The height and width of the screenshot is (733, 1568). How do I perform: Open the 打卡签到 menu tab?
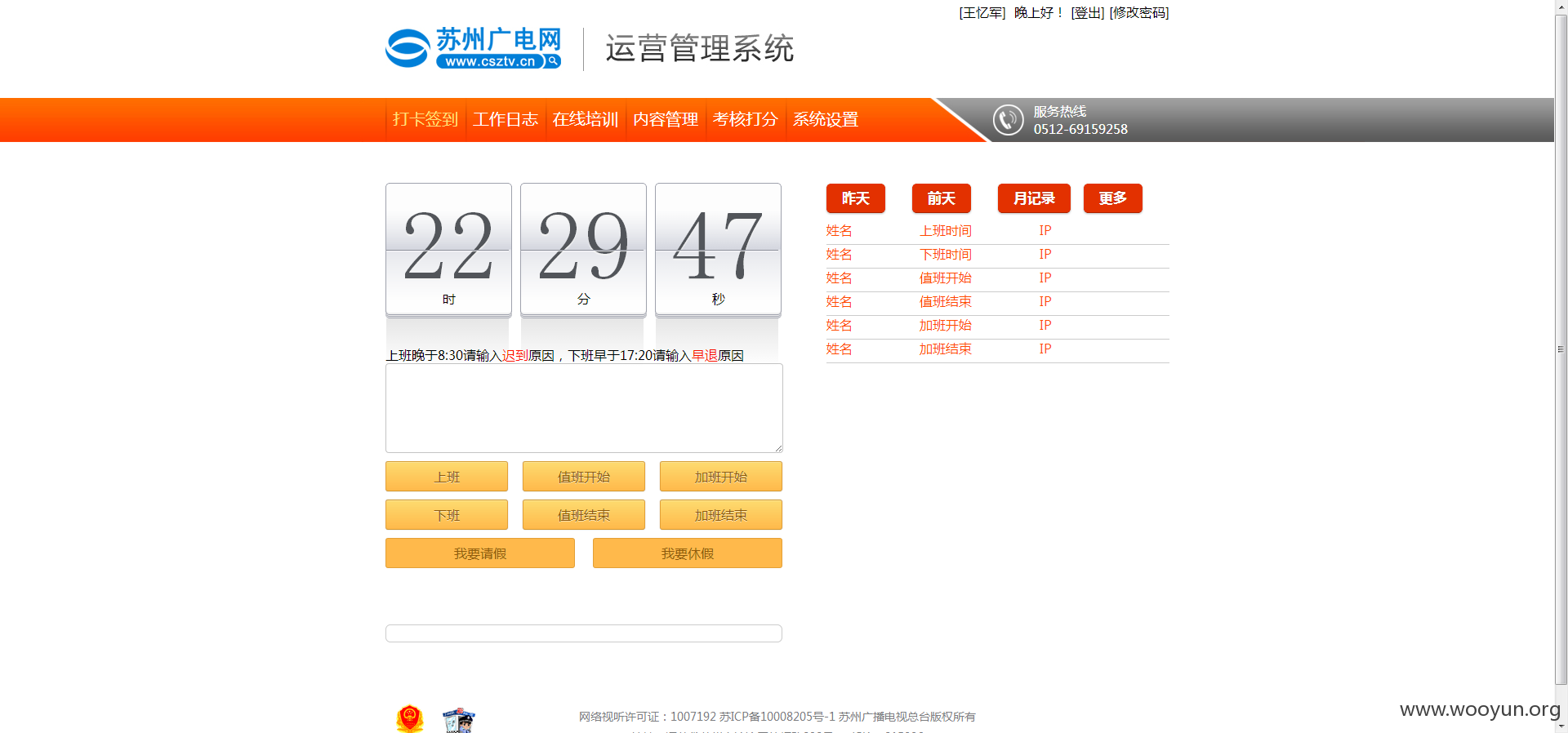tap(425, 119)
